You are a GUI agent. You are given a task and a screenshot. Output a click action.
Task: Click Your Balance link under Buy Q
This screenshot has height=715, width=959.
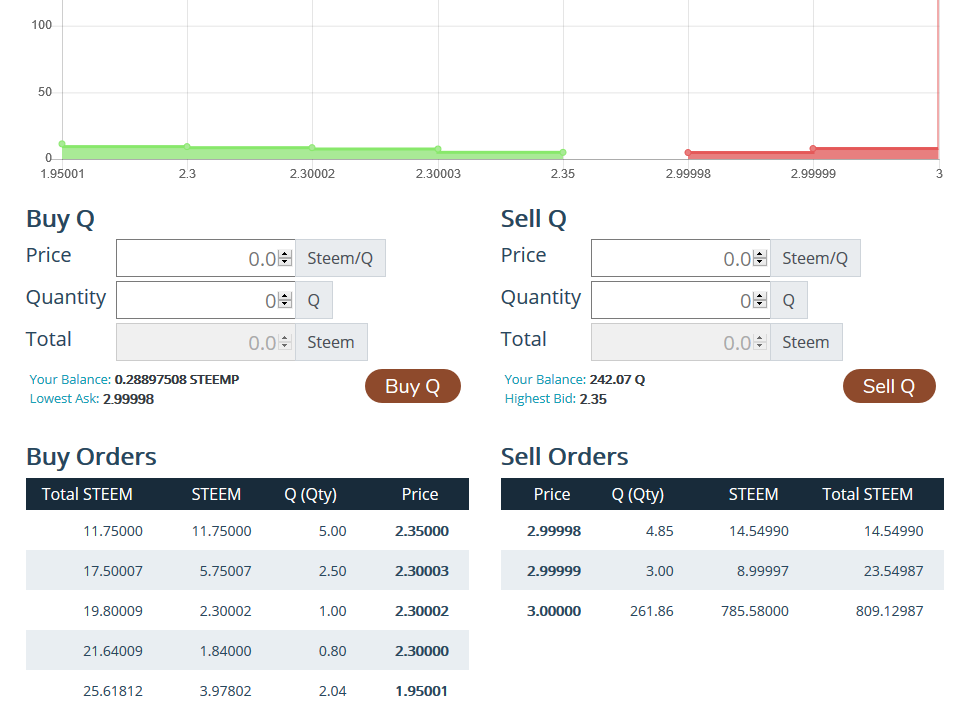coord(70,380)
